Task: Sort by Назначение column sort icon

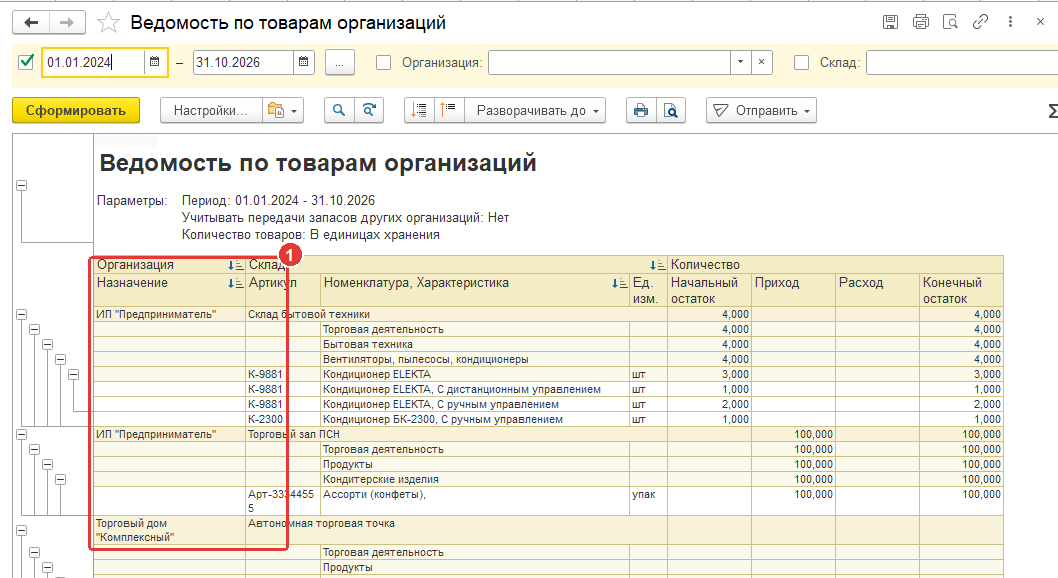Action: click(235, 283)
